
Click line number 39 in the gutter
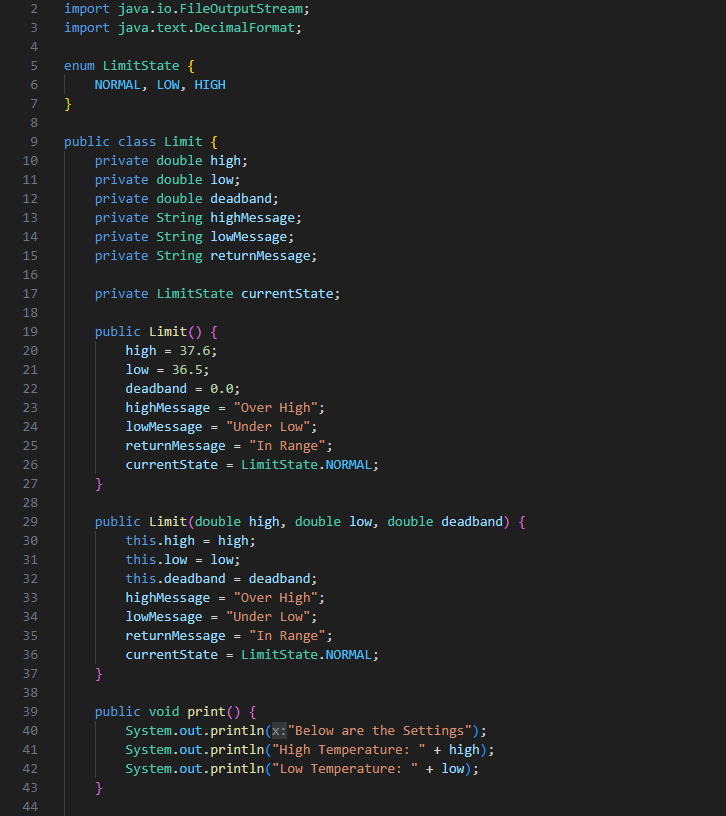[x=30, y=712]
